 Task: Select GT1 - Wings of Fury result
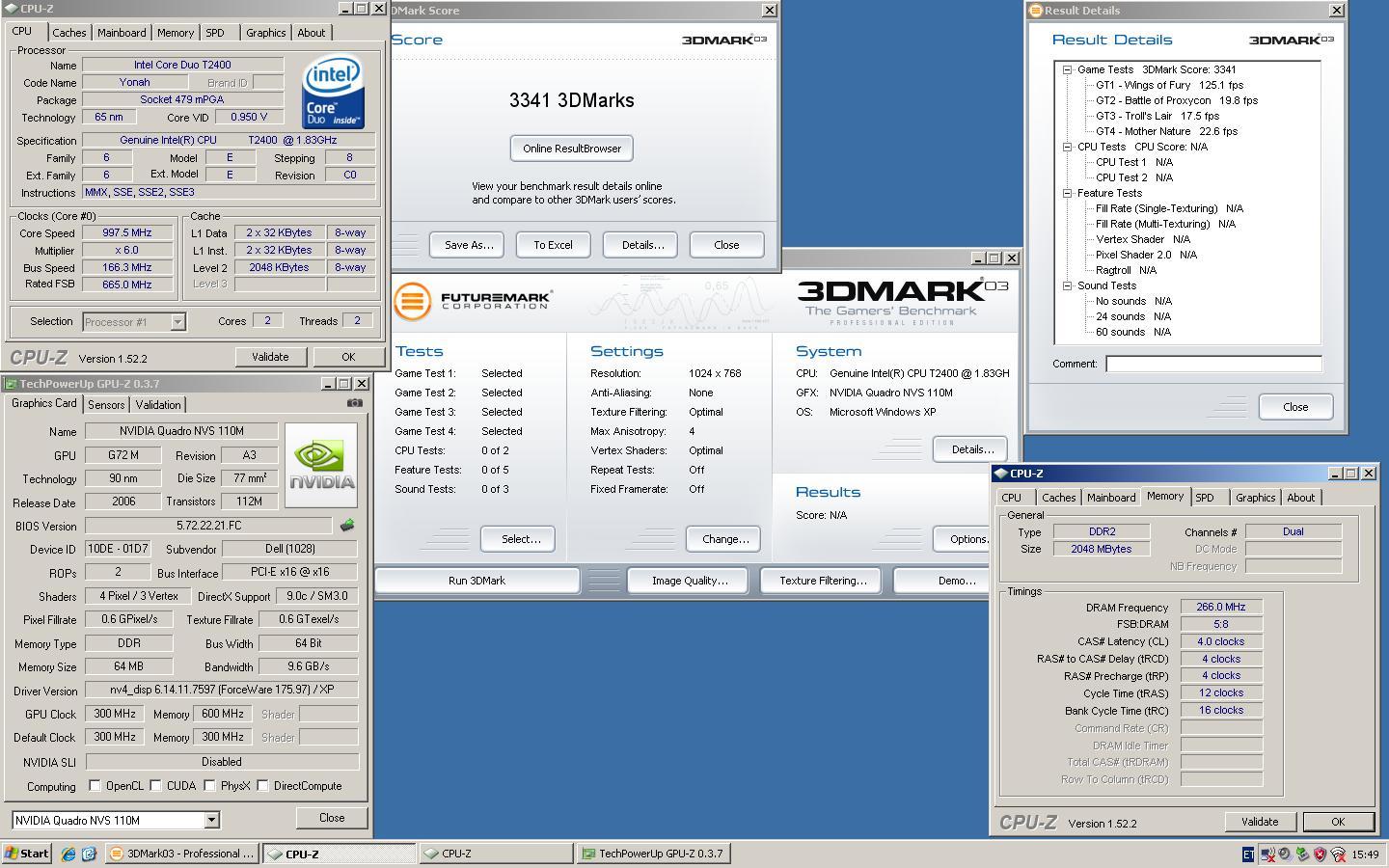(1169, 85)
